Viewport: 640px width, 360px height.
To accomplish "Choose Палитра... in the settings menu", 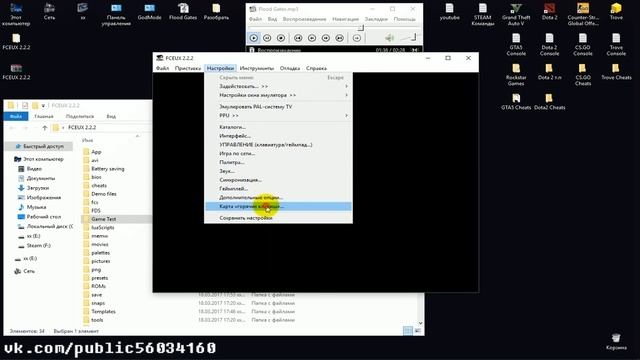I will click(x=278, y=162).
